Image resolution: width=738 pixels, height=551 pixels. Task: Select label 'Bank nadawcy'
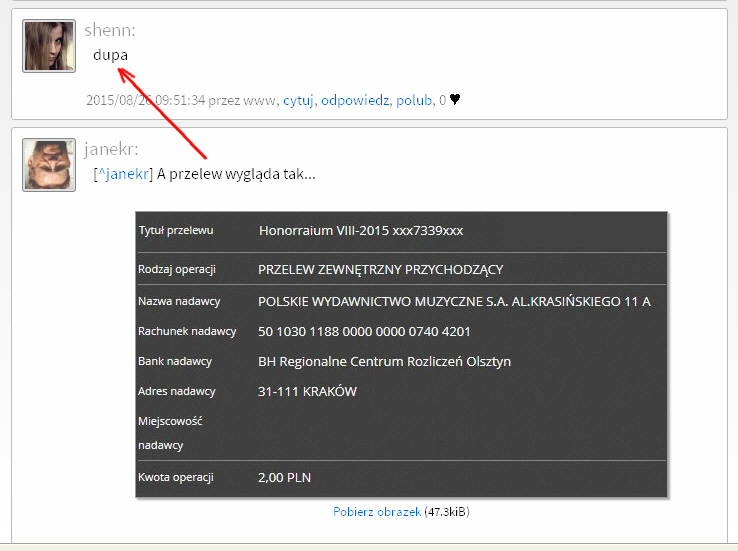pyautogui.click(x=175, y=361)
